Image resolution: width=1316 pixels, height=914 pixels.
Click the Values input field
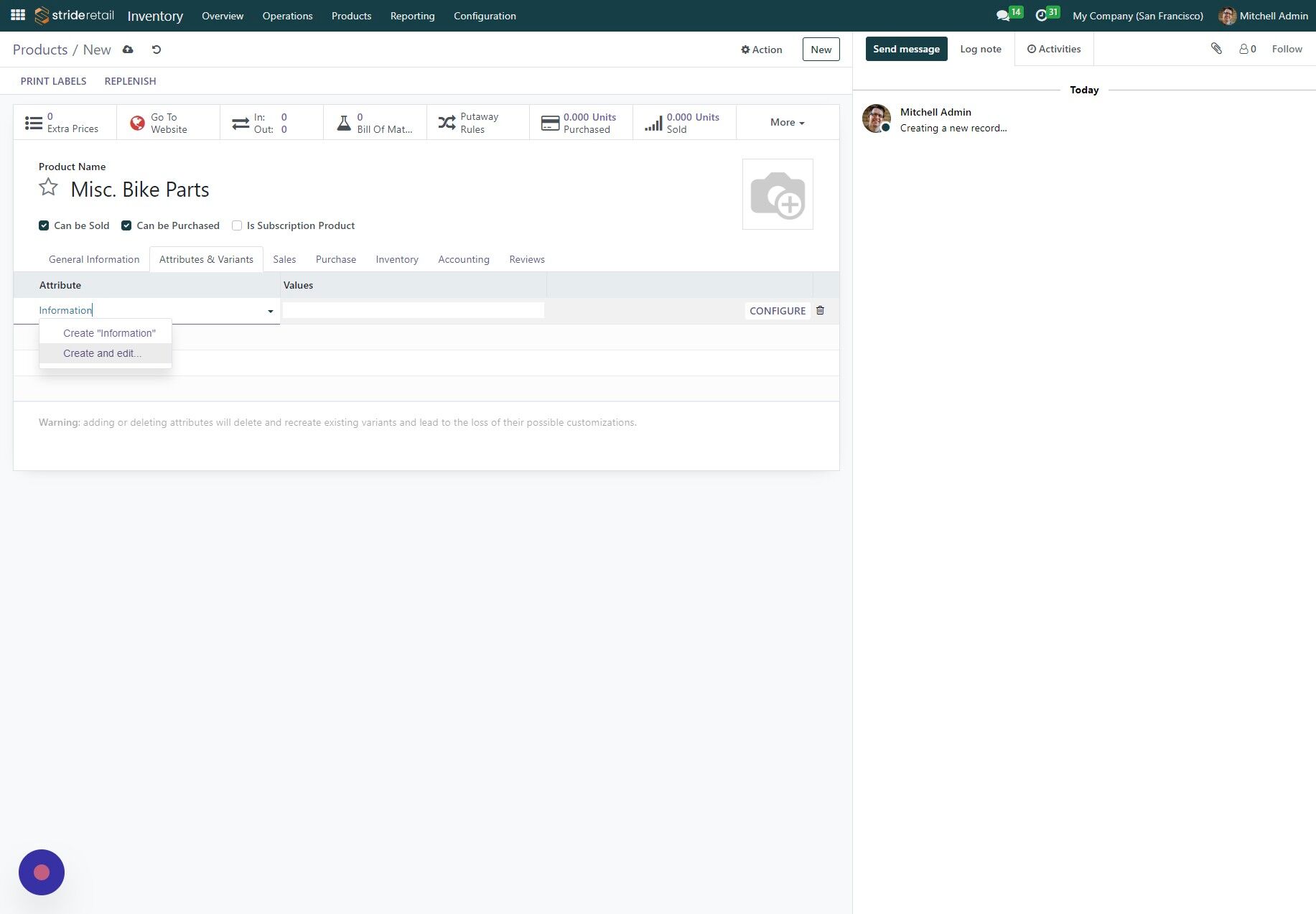(414, 310)
